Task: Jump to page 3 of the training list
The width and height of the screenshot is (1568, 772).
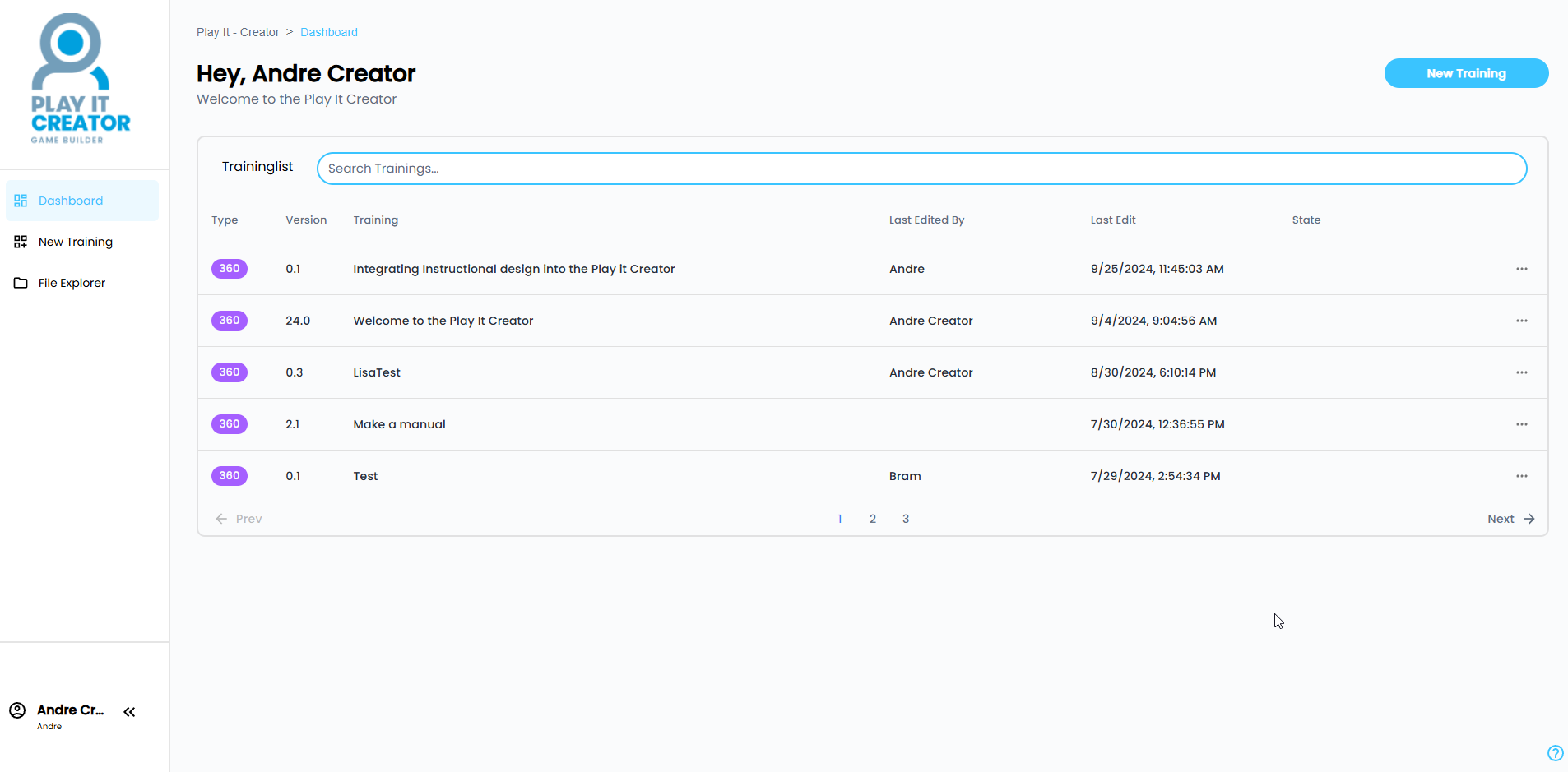Action: point(906,519)
